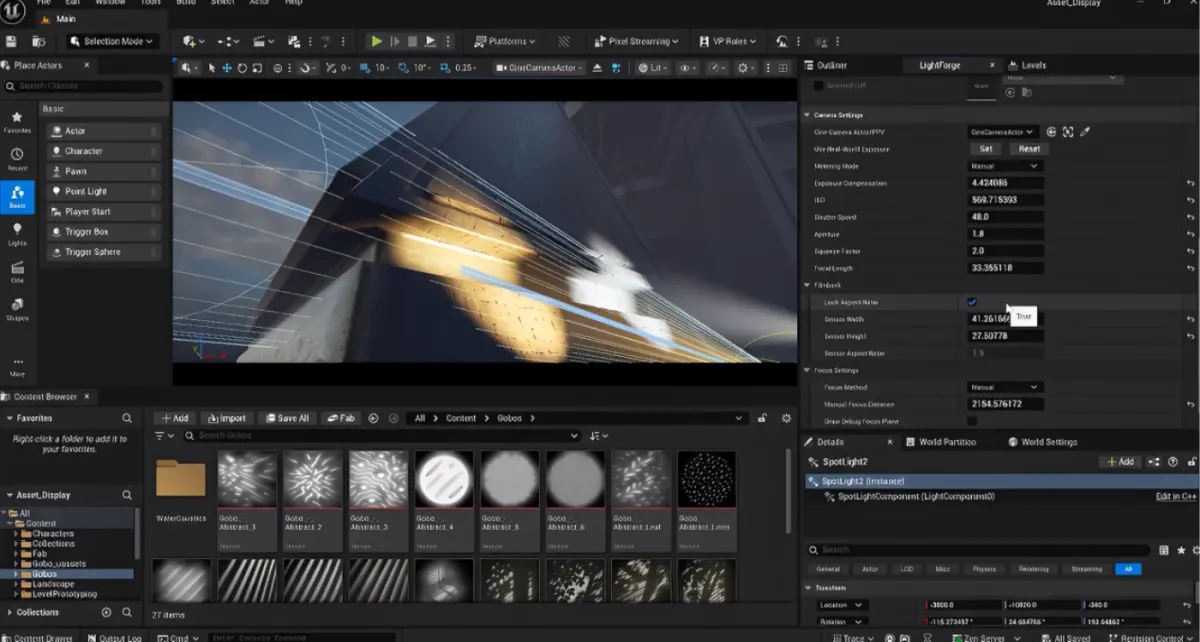Click the Content Browser settings gear icon
Image resolution: width=1200 pixels, height=642 pixels.
point(786,418)
